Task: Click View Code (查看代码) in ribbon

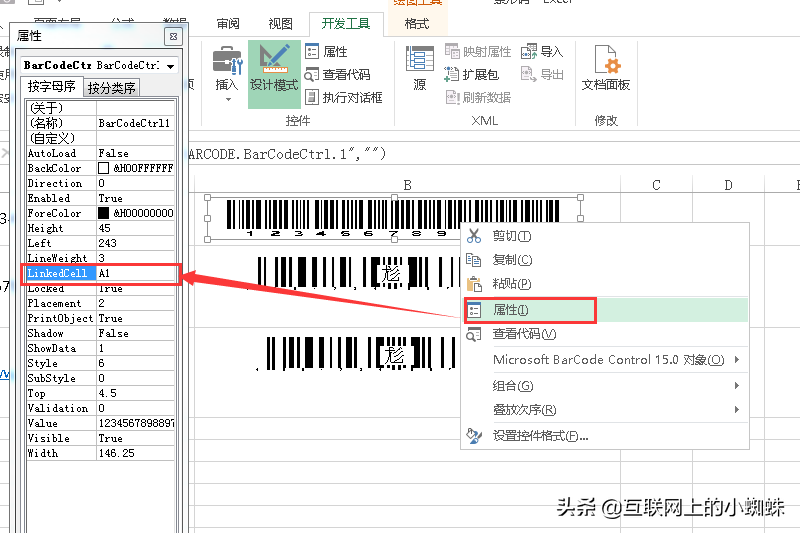Action: pyautogui.click(x=337, y=74)
